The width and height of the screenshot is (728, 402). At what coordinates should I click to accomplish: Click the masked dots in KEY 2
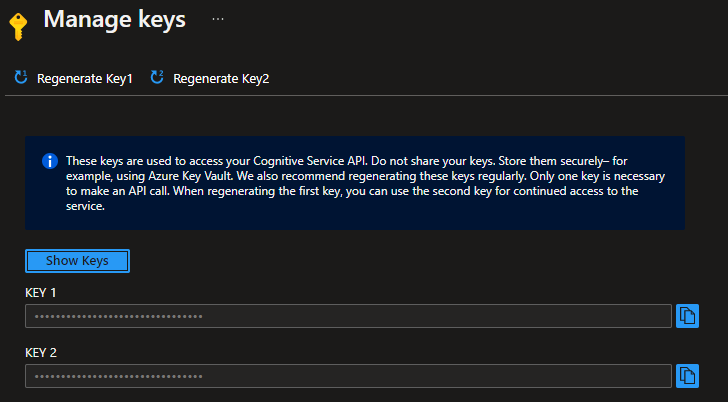tap(118, 376)
